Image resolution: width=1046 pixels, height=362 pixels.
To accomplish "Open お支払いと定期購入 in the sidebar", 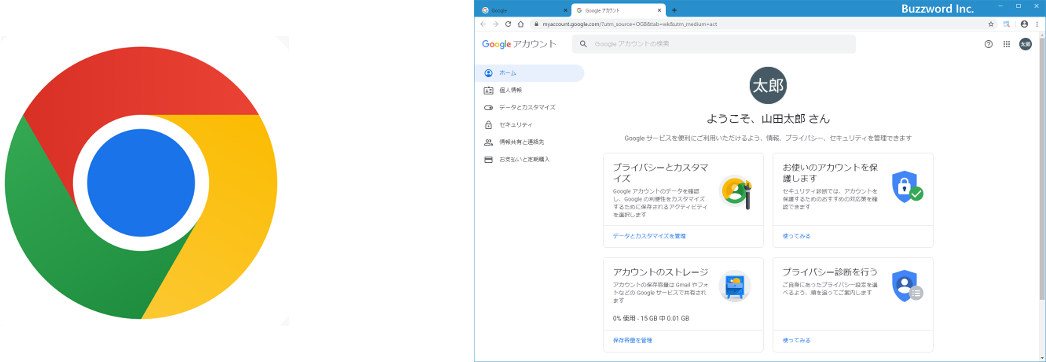I will [530, 159].
